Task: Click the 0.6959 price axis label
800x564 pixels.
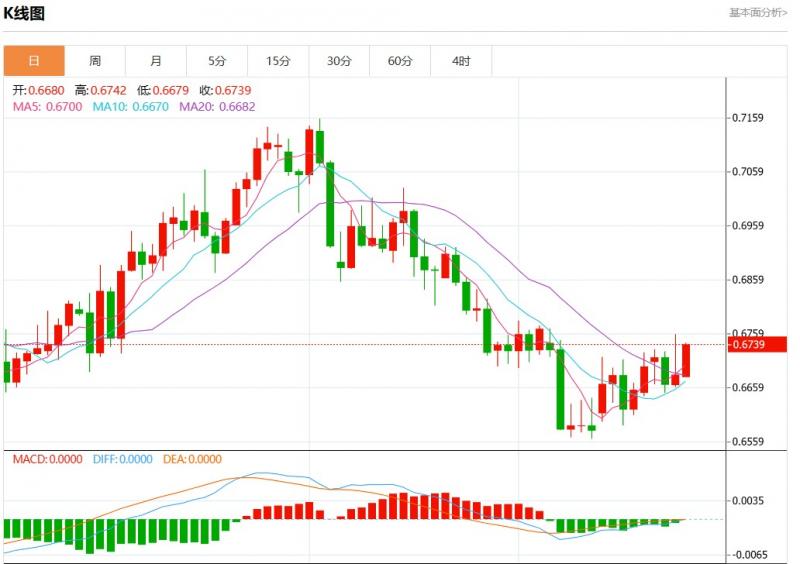Action: (x=747, y=226)
